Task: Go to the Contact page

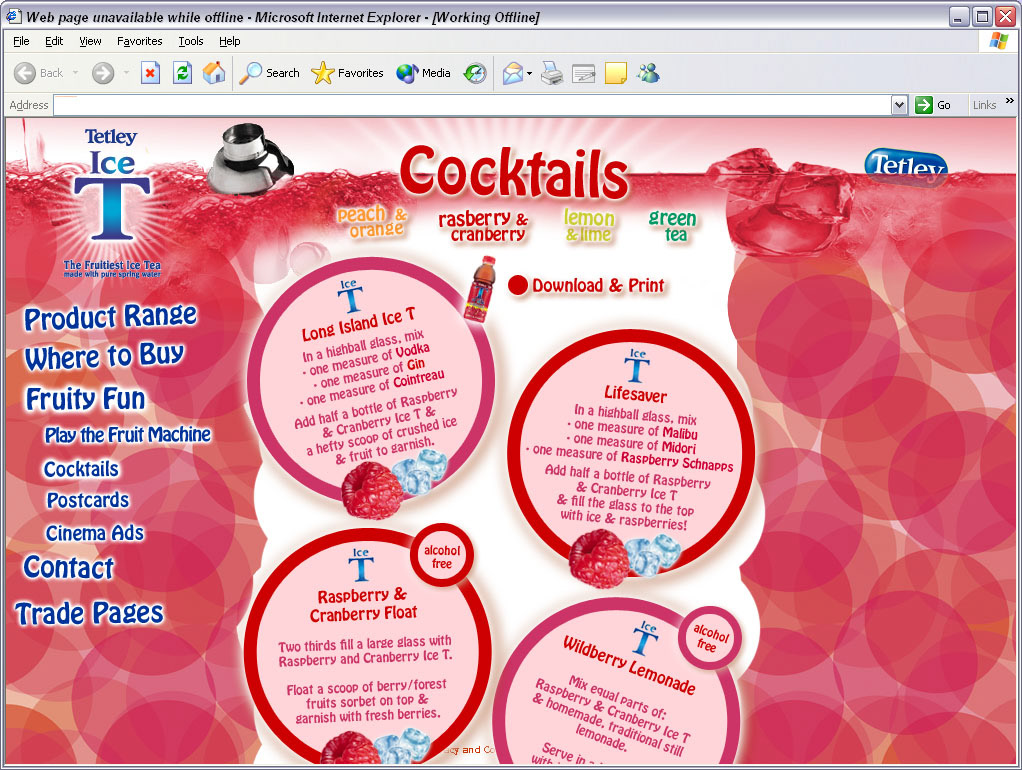Action: [68, 567]
